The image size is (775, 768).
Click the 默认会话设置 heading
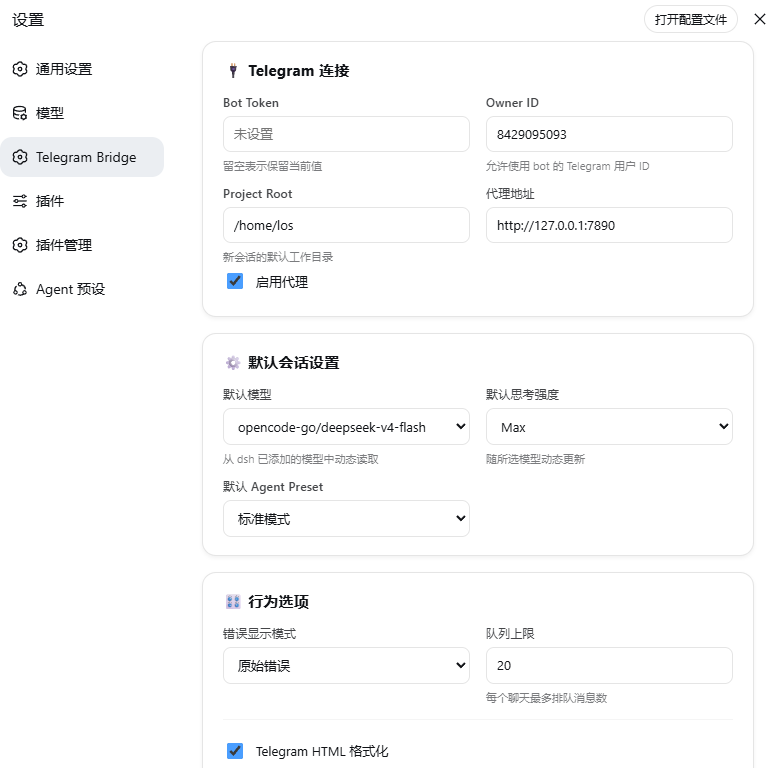pos(294,363)
